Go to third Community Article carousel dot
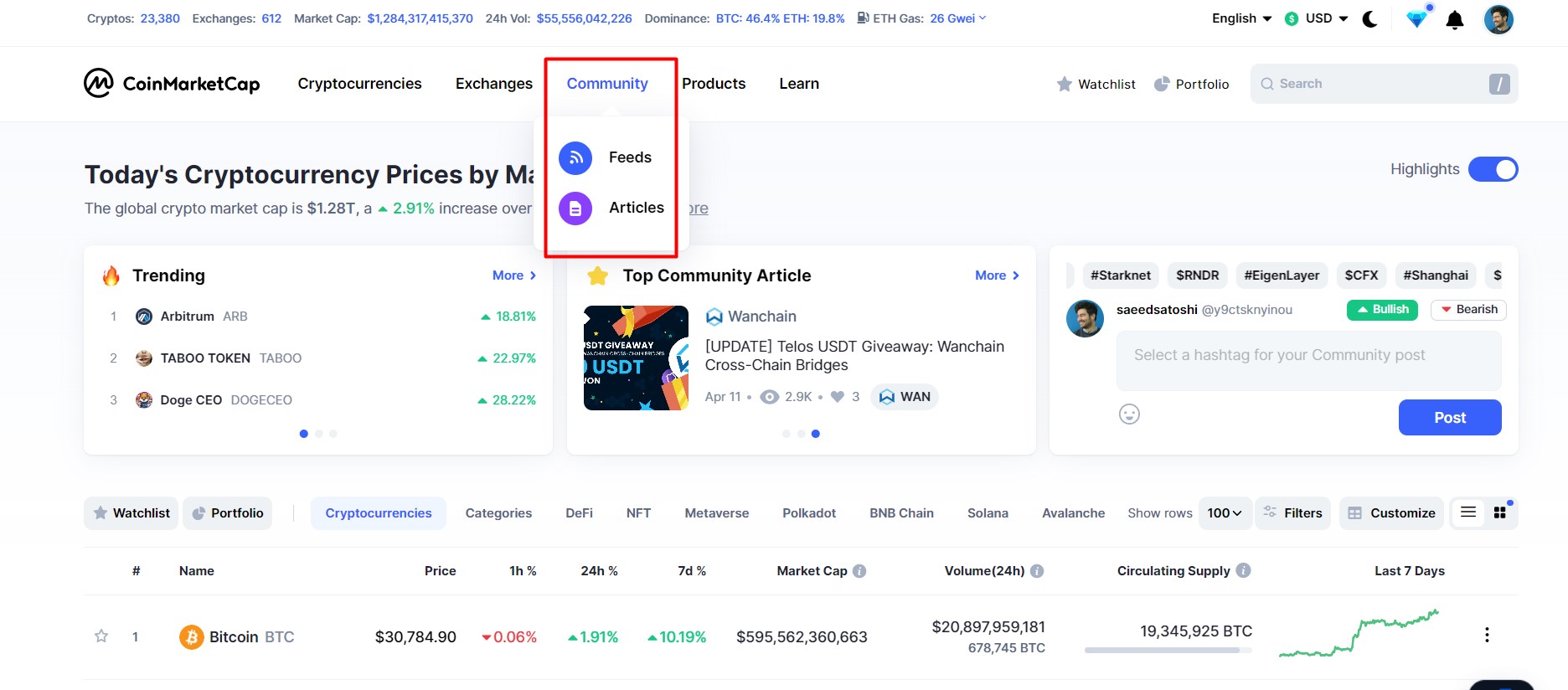This screenshot has width=1568, height=690. click(x=816, y=434)
